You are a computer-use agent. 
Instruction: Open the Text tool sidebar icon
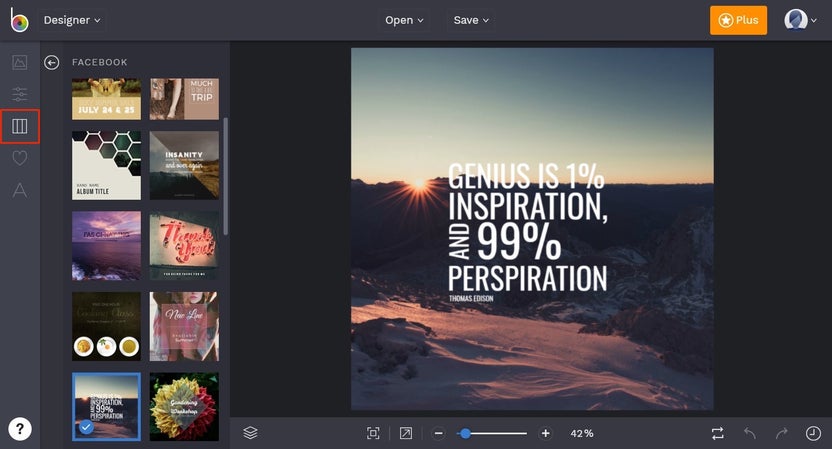point(20,190)
